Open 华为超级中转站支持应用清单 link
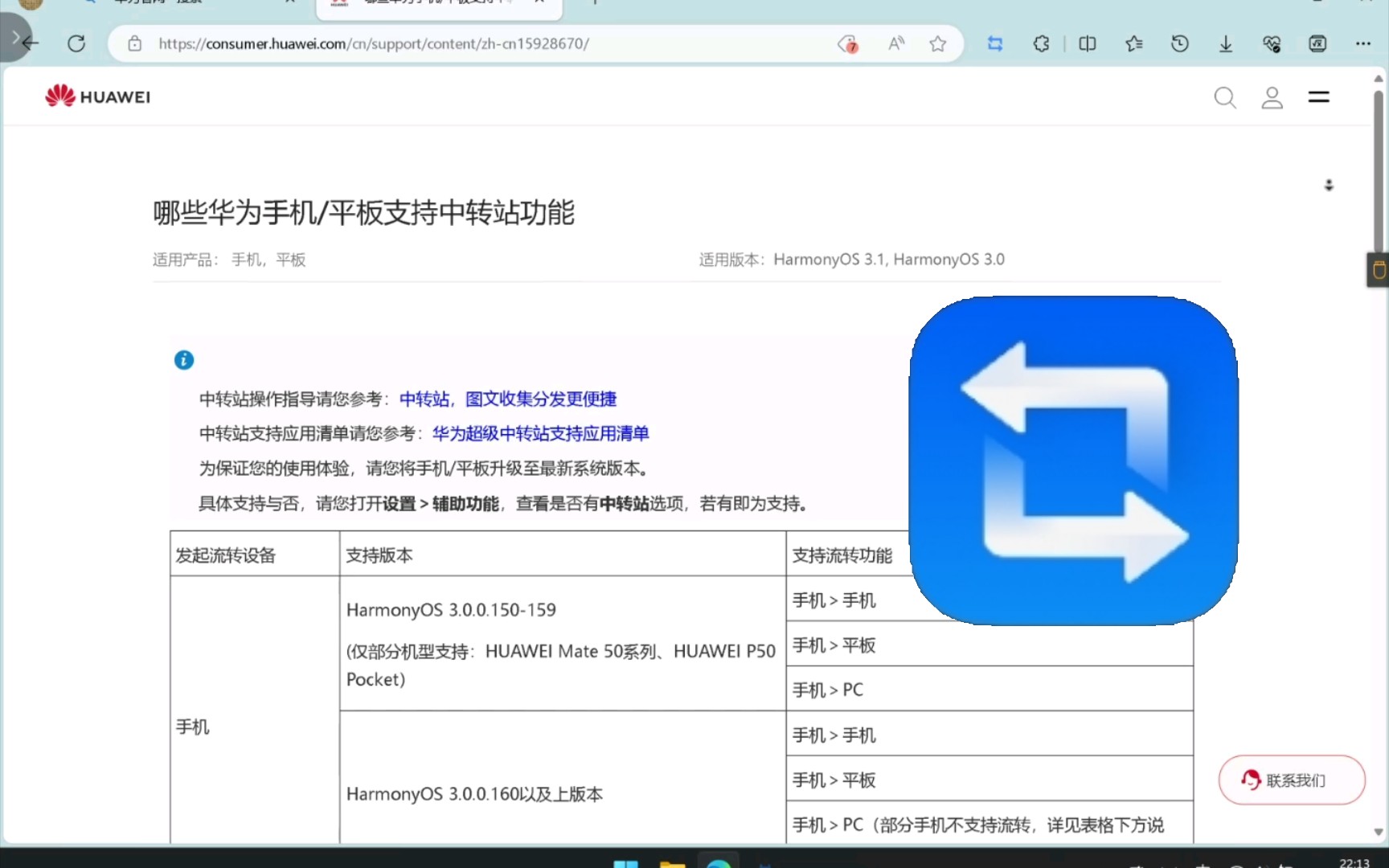Screen dimensions: 1389x868 pyautogui.click(x=540, y=433)
